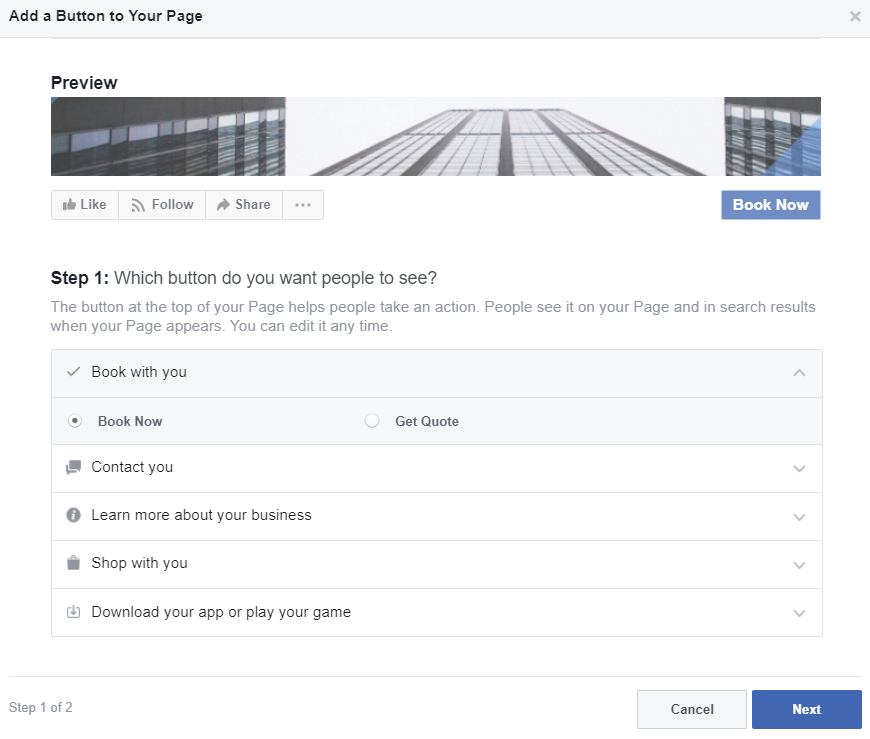Click the Contact you chat bubble icon

coord(73,467)
